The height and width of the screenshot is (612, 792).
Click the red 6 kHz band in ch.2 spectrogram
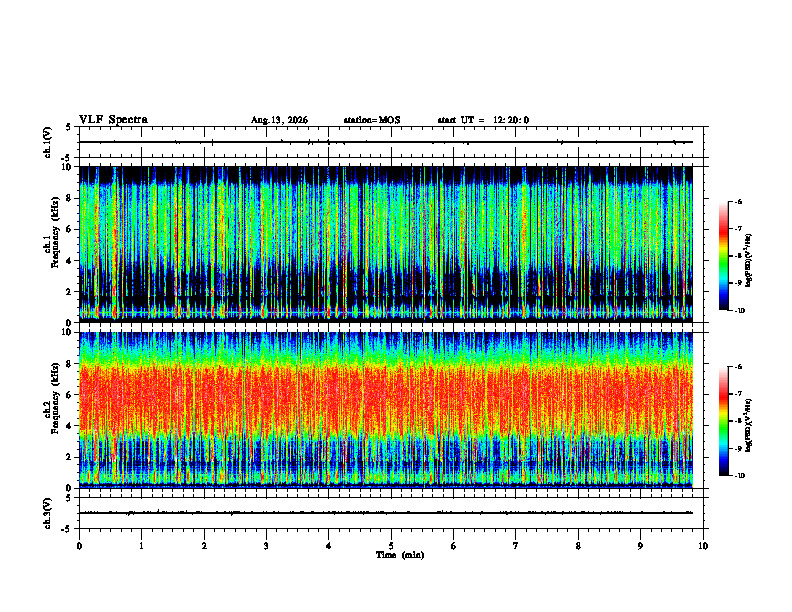[386, 394]
